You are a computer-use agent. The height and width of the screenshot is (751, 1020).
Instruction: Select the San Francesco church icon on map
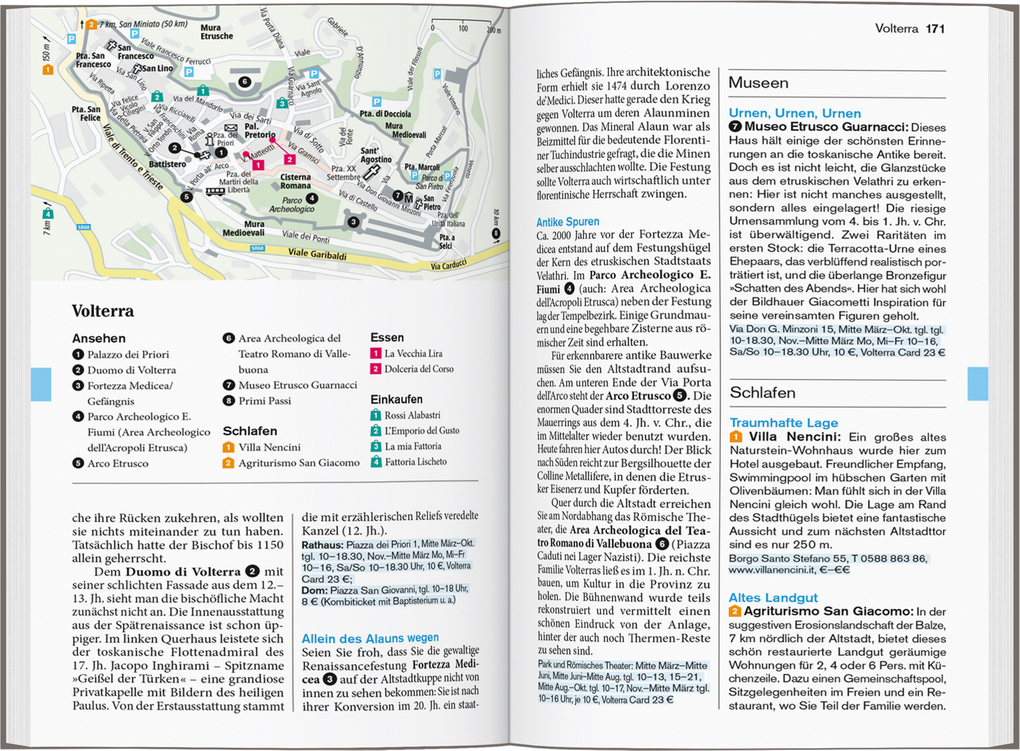point(112,44)
